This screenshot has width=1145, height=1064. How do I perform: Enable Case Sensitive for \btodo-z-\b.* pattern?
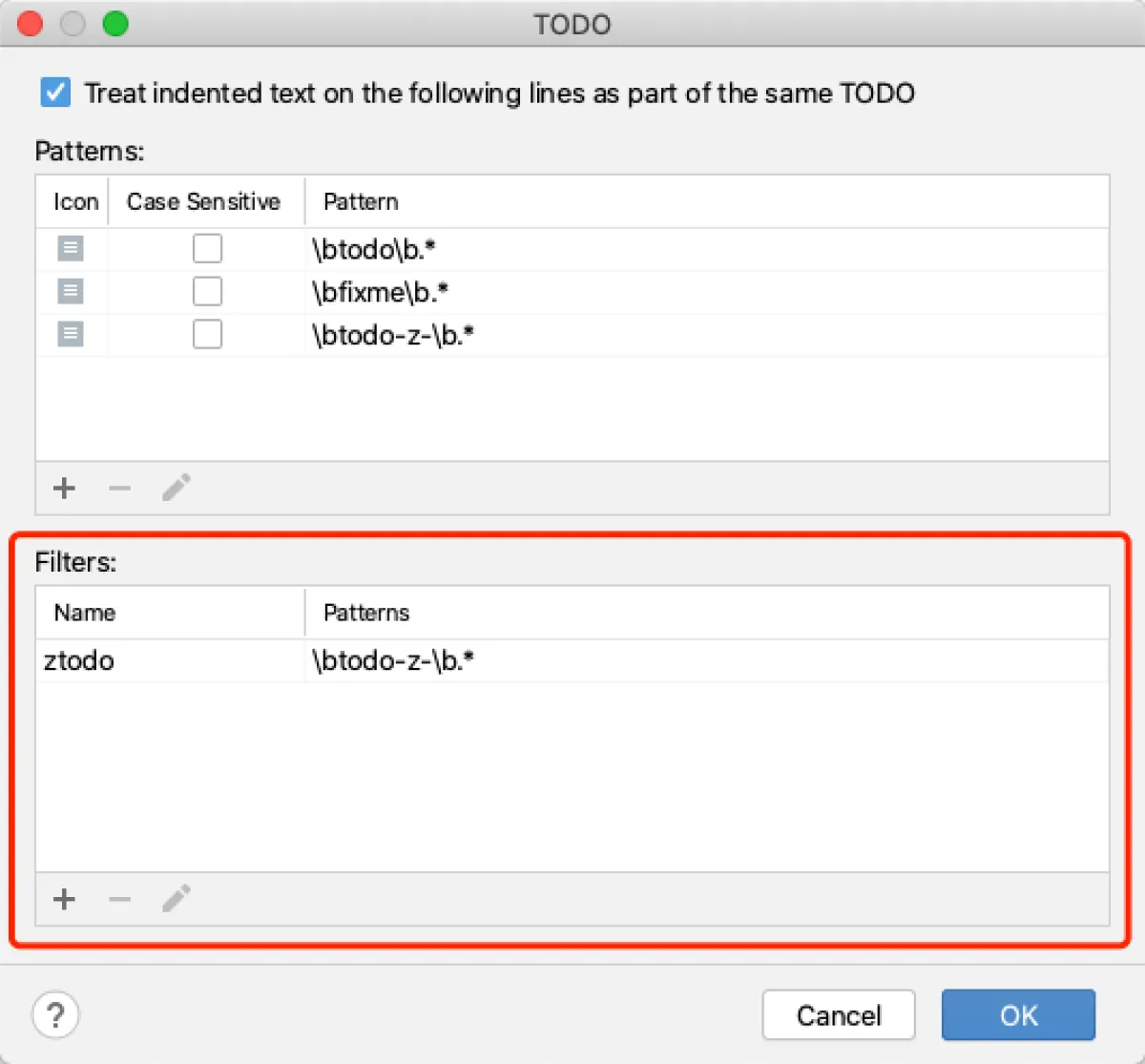click(207, 334)
